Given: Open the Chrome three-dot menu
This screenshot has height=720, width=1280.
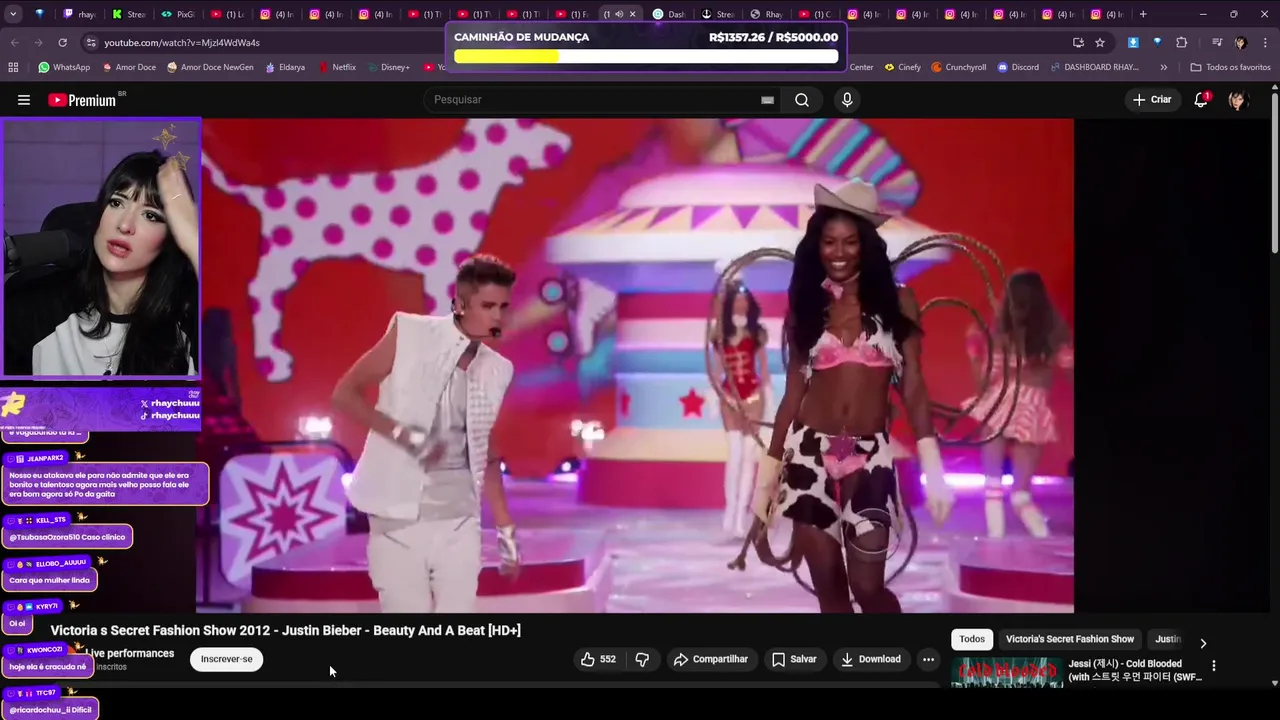Looking at the screenshot, I should (1265, 42).
